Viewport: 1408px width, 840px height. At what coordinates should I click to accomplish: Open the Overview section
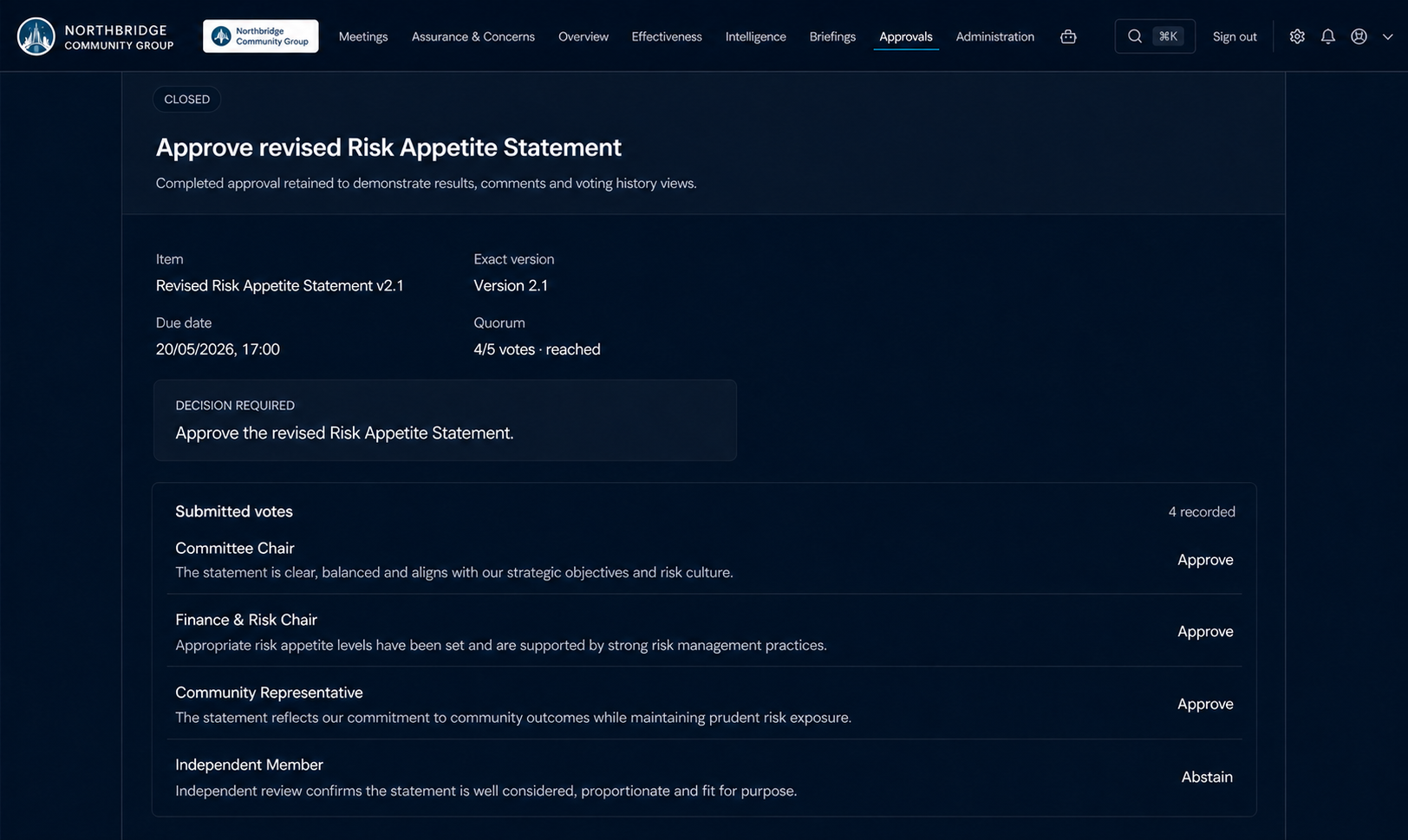click(583, 36)
